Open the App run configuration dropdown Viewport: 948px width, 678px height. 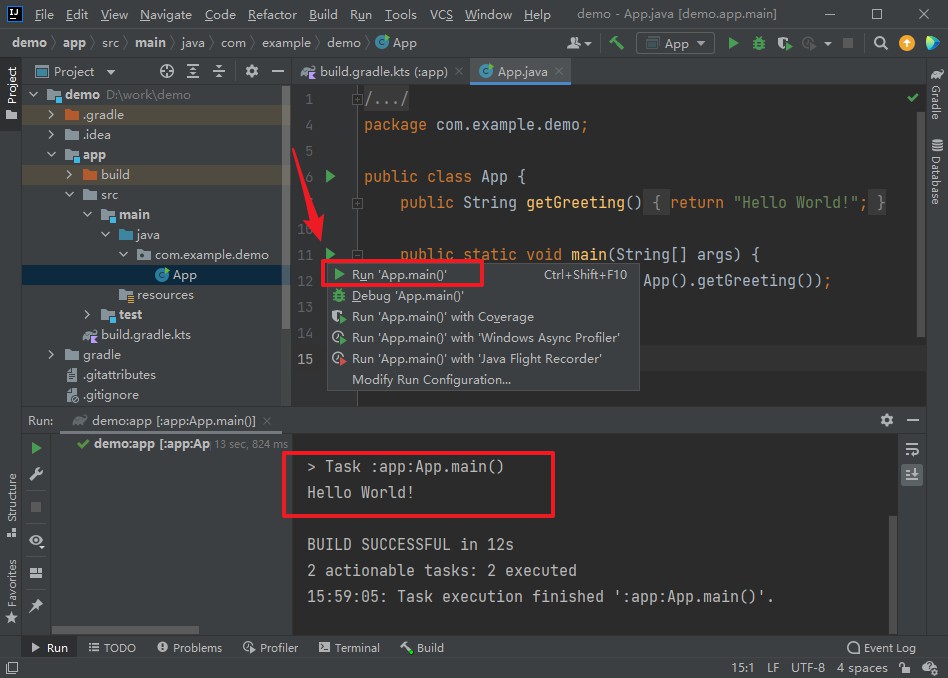tap(675, 44)
